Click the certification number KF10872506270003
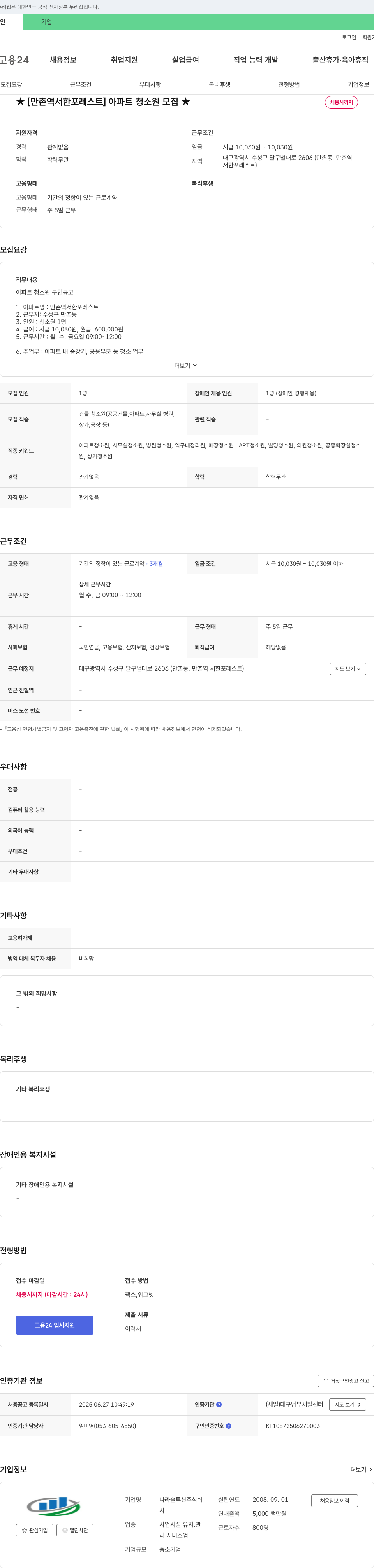 292,1426
